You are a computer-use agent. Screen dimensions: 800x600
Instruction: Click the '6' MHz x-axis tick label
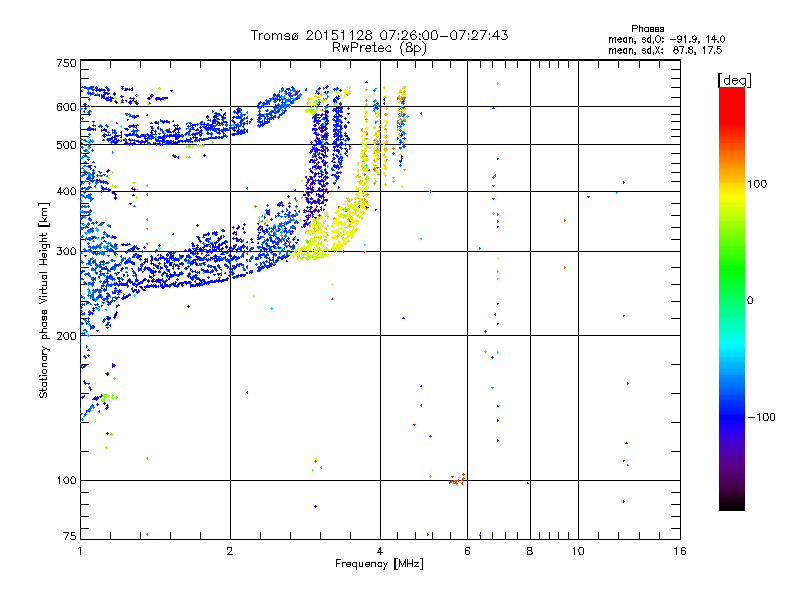(467, 551)
